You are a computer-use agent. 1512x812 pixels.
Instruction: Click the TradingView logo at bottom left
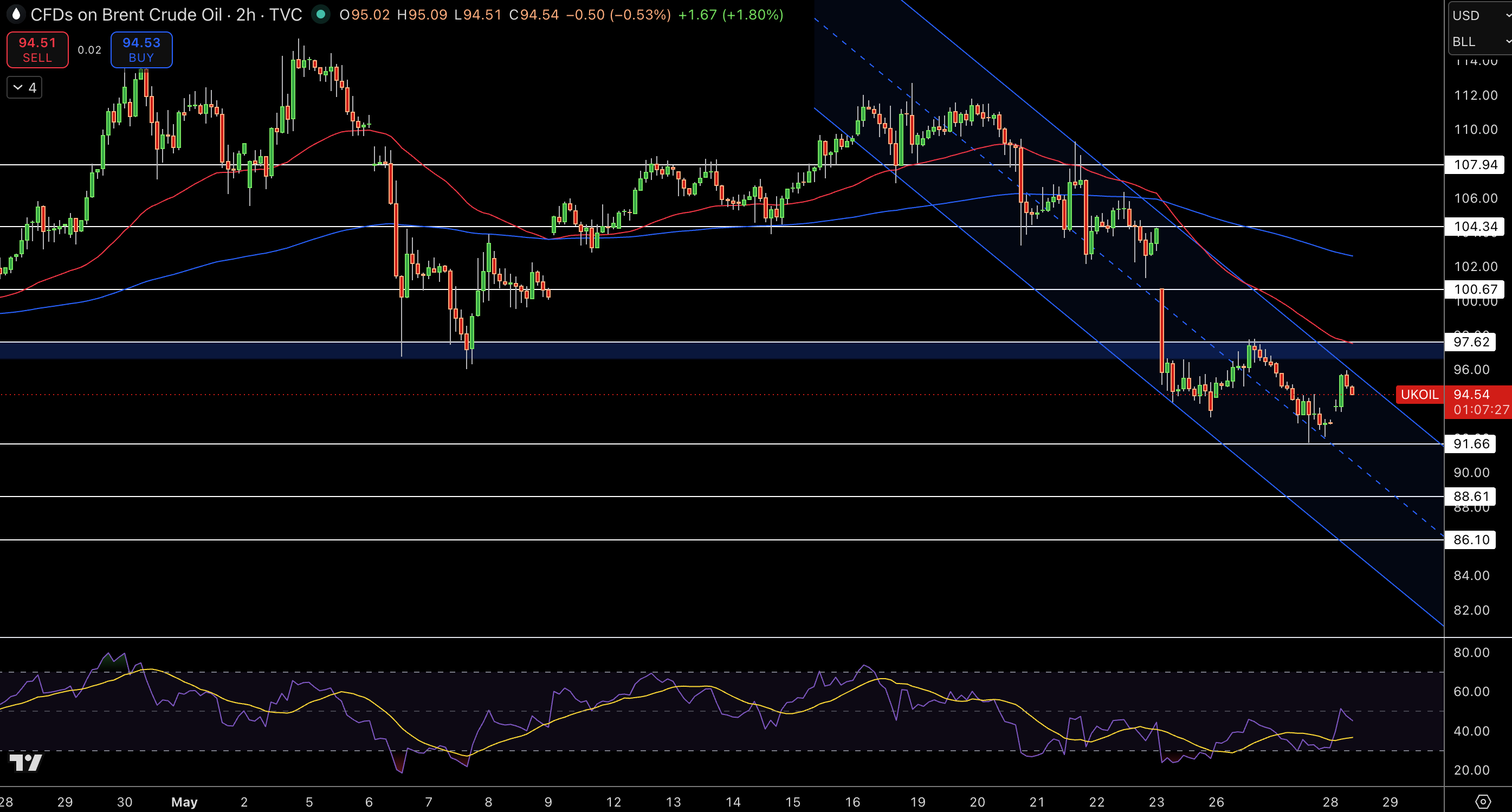tap(26, 762)
